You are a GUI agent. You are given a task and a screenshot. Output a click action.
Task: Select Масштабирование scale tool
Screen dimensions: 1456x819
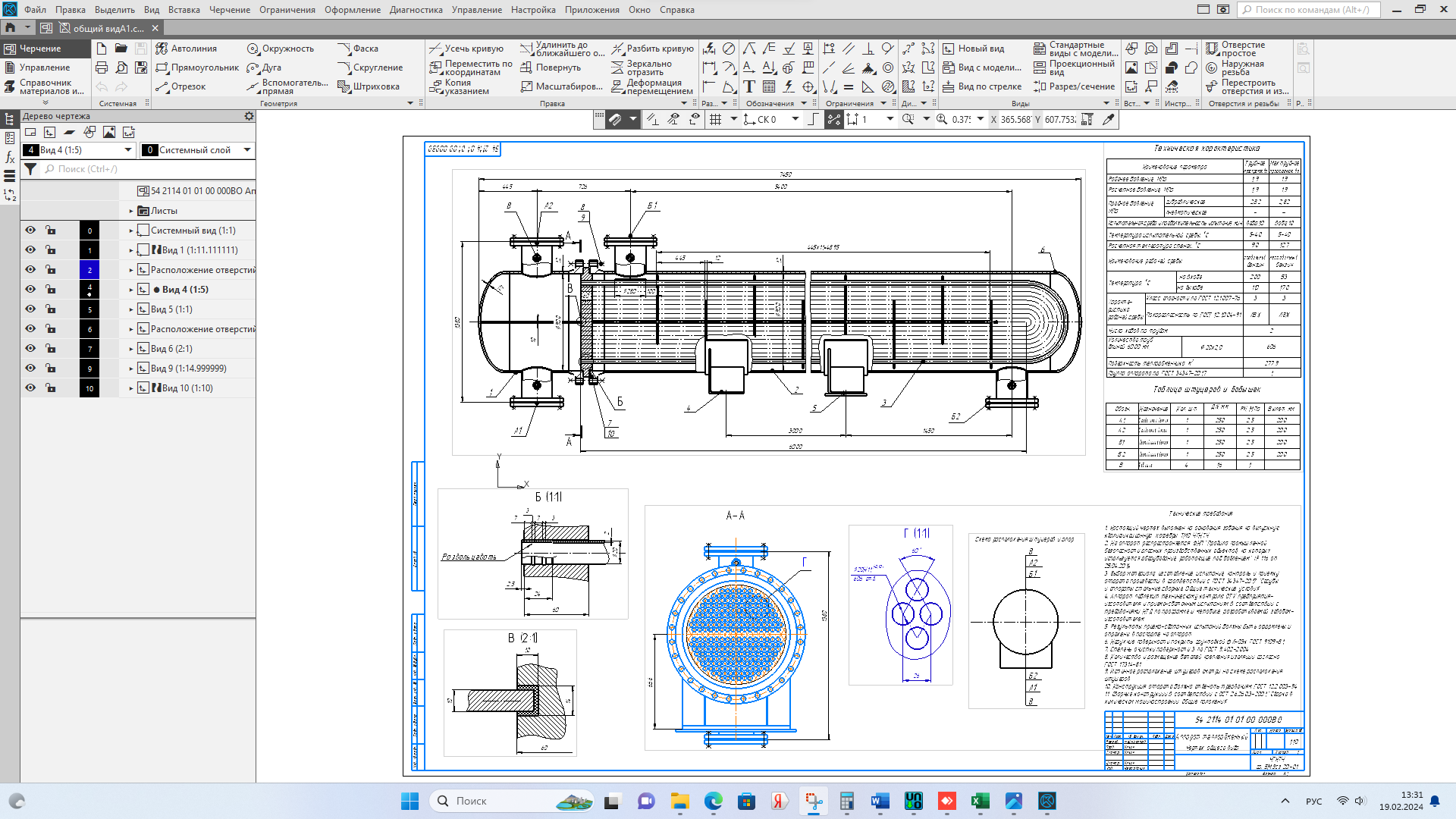pos(561,86)
